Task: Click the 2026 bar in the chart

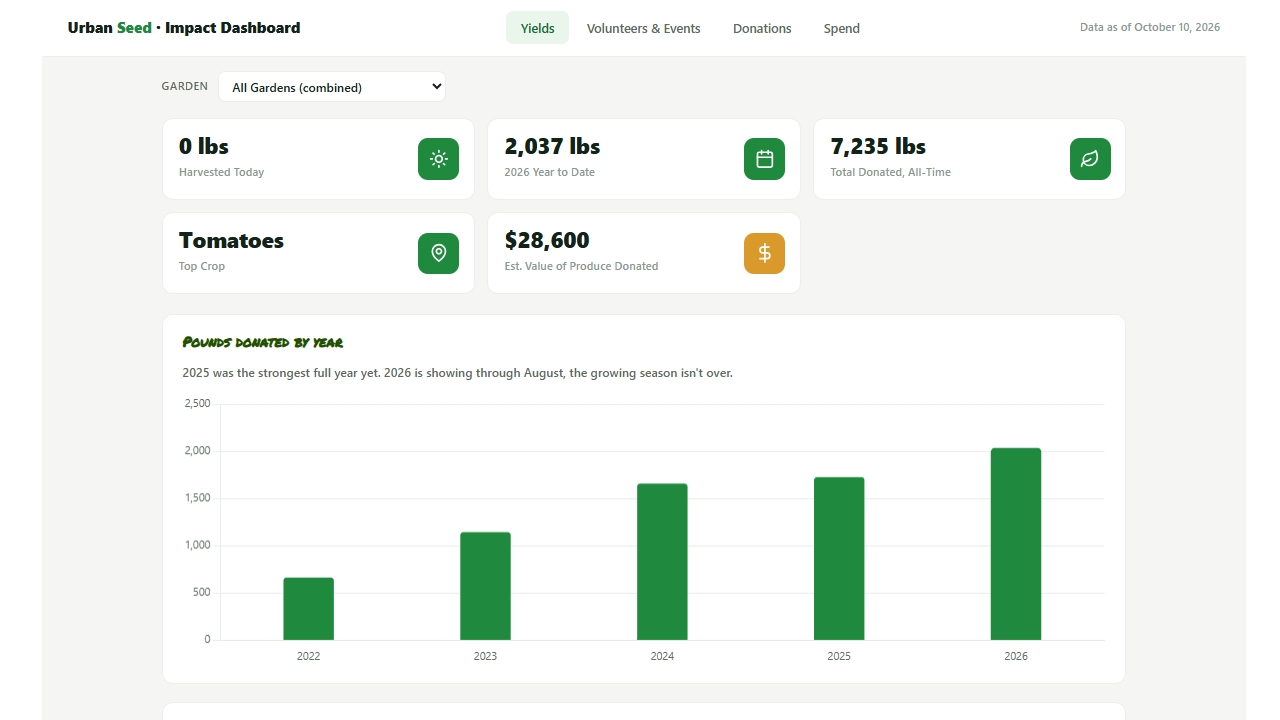Action: click(x=1016, y=544)
